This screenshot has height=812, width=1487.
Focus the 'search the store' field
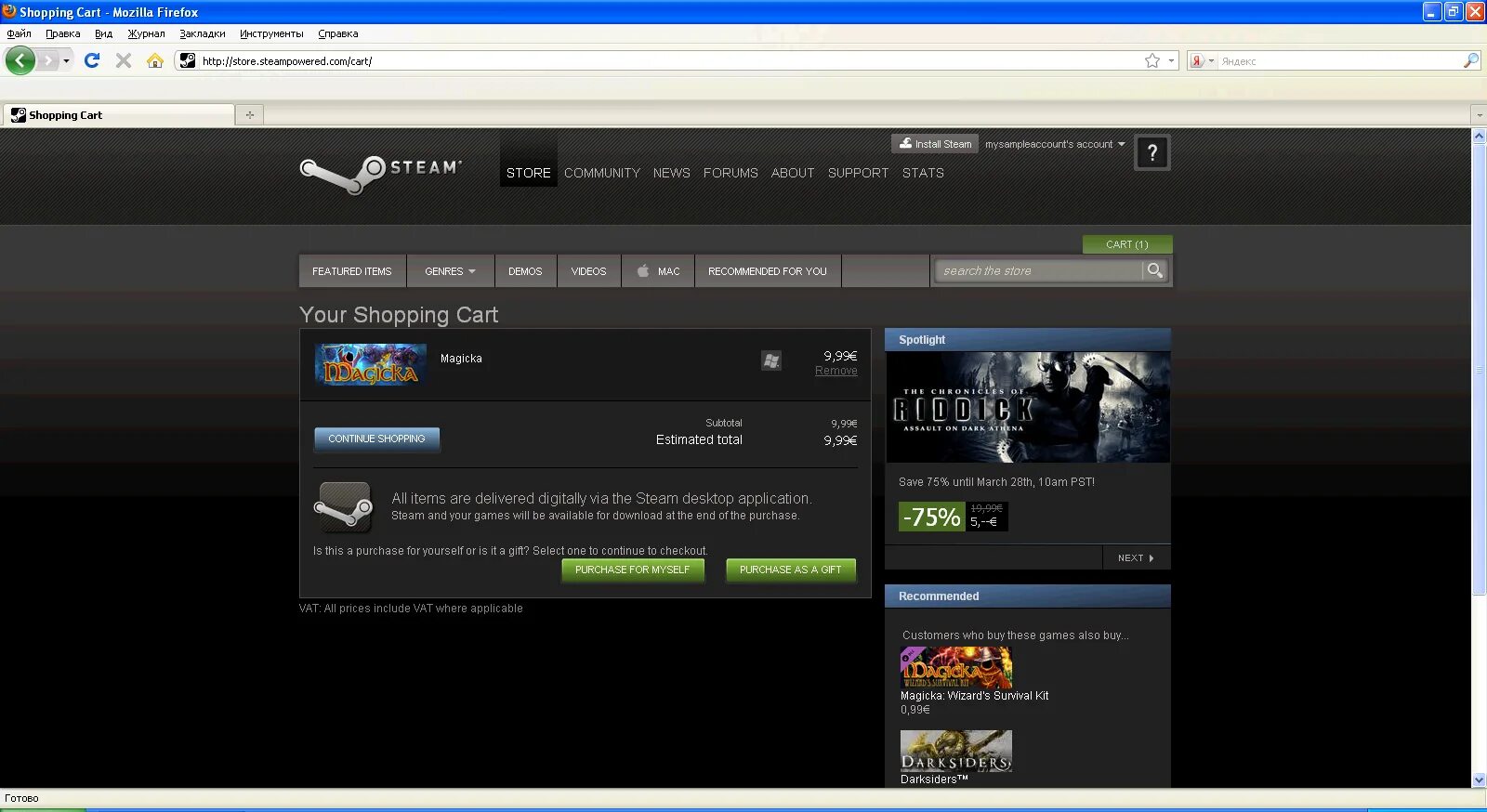coord(1039,270)
